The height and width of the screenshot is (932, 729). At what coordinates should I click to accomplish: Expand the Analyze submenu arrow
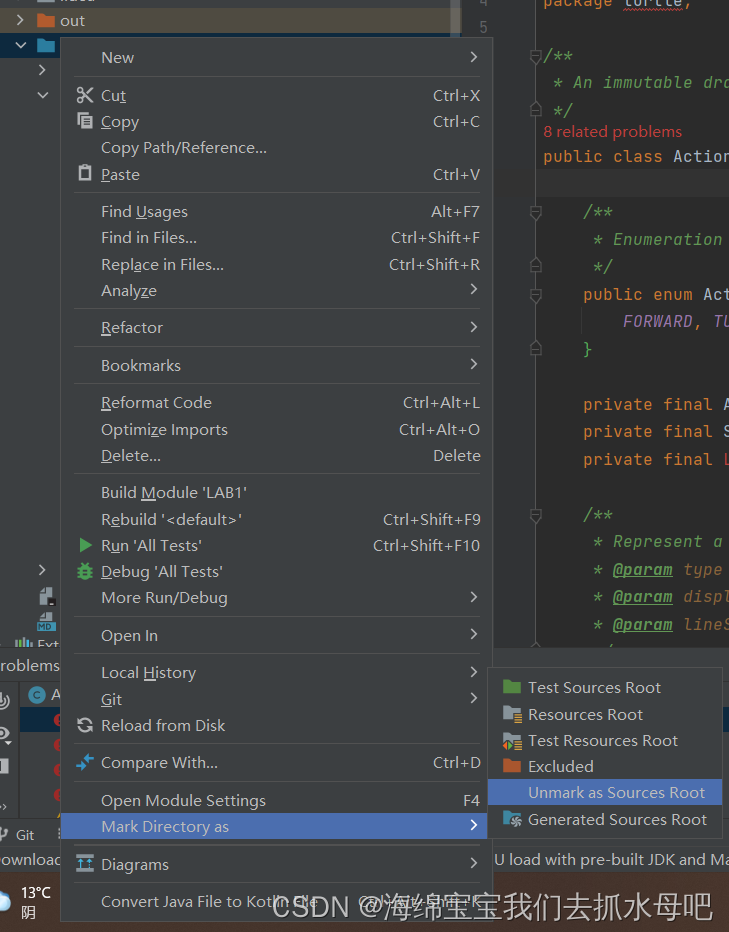point(474,289)
